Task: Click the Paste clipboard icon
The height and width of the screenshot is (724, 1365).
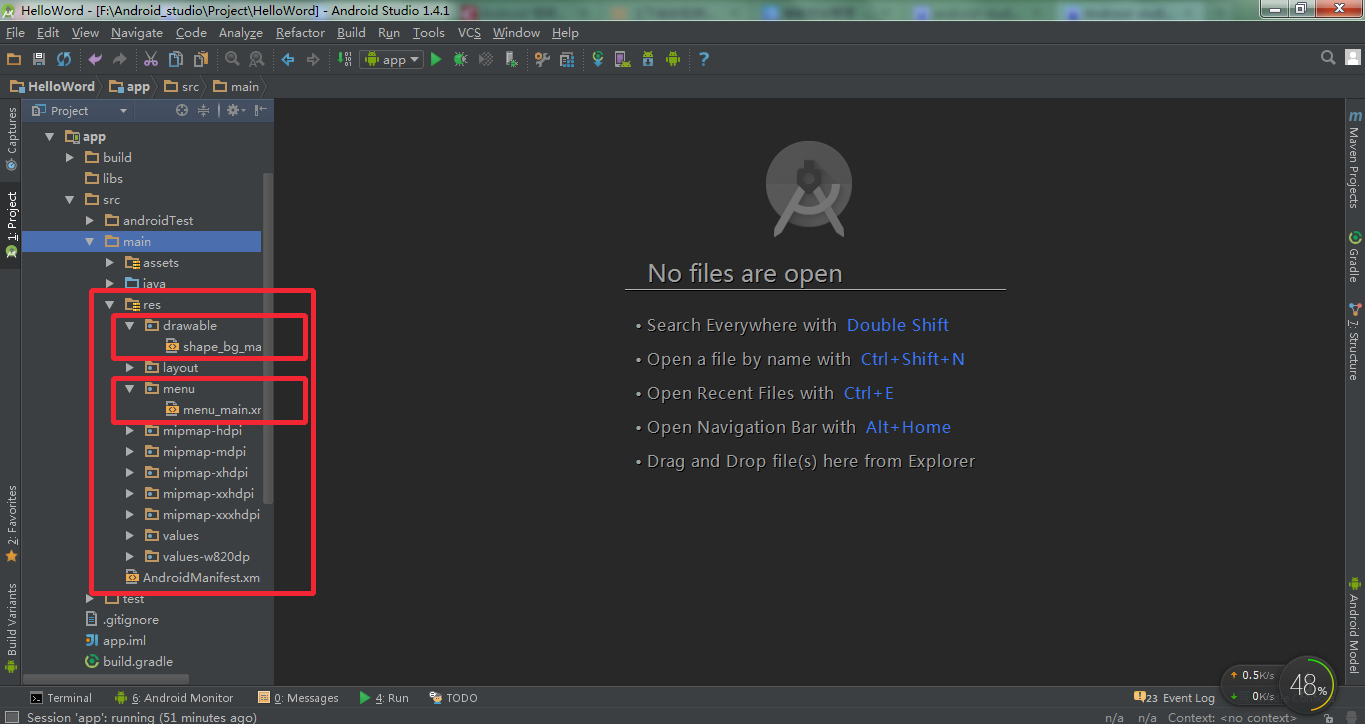Action: 201,59
